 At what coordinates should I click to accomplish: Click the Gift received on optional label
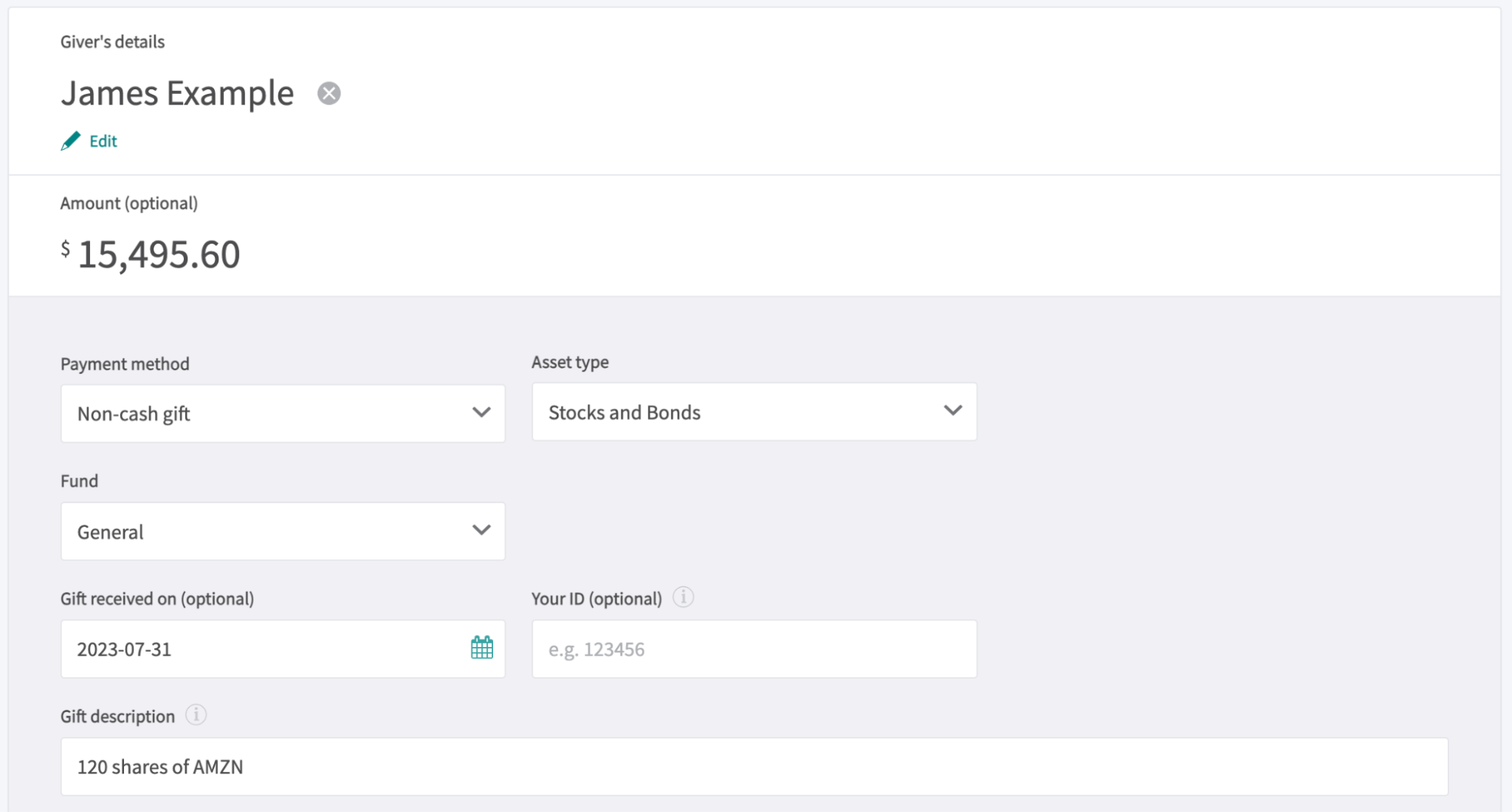tap(157, 598)
